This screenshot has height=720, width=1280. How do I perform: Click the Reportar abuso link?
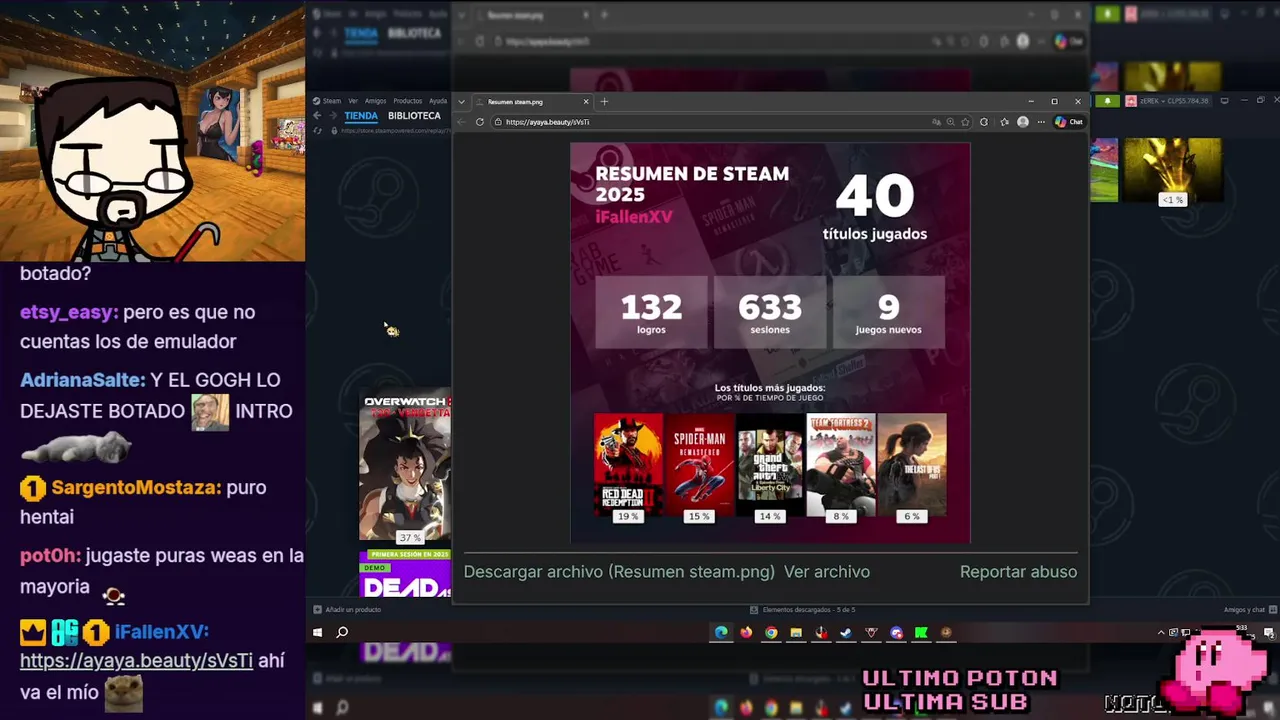(1018, 572)
